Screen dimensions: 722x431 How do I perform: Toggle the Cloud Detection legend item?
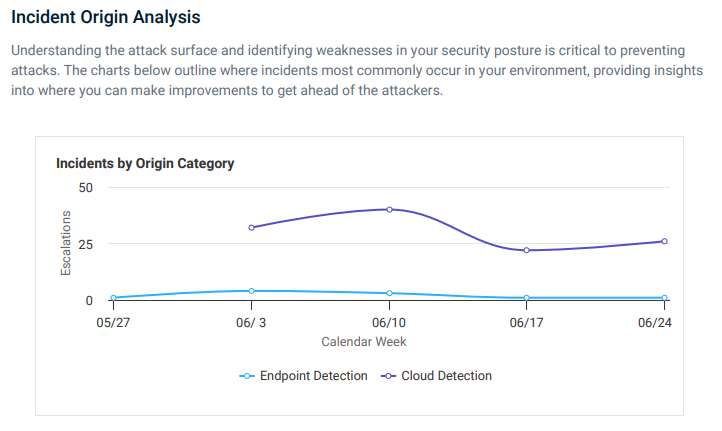446,376
